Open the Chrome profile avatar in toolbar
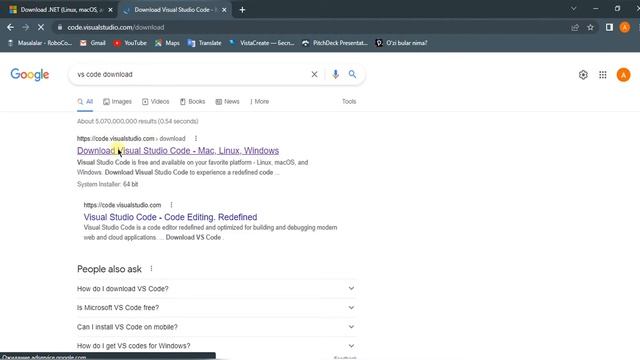 [x=624, y=27]
